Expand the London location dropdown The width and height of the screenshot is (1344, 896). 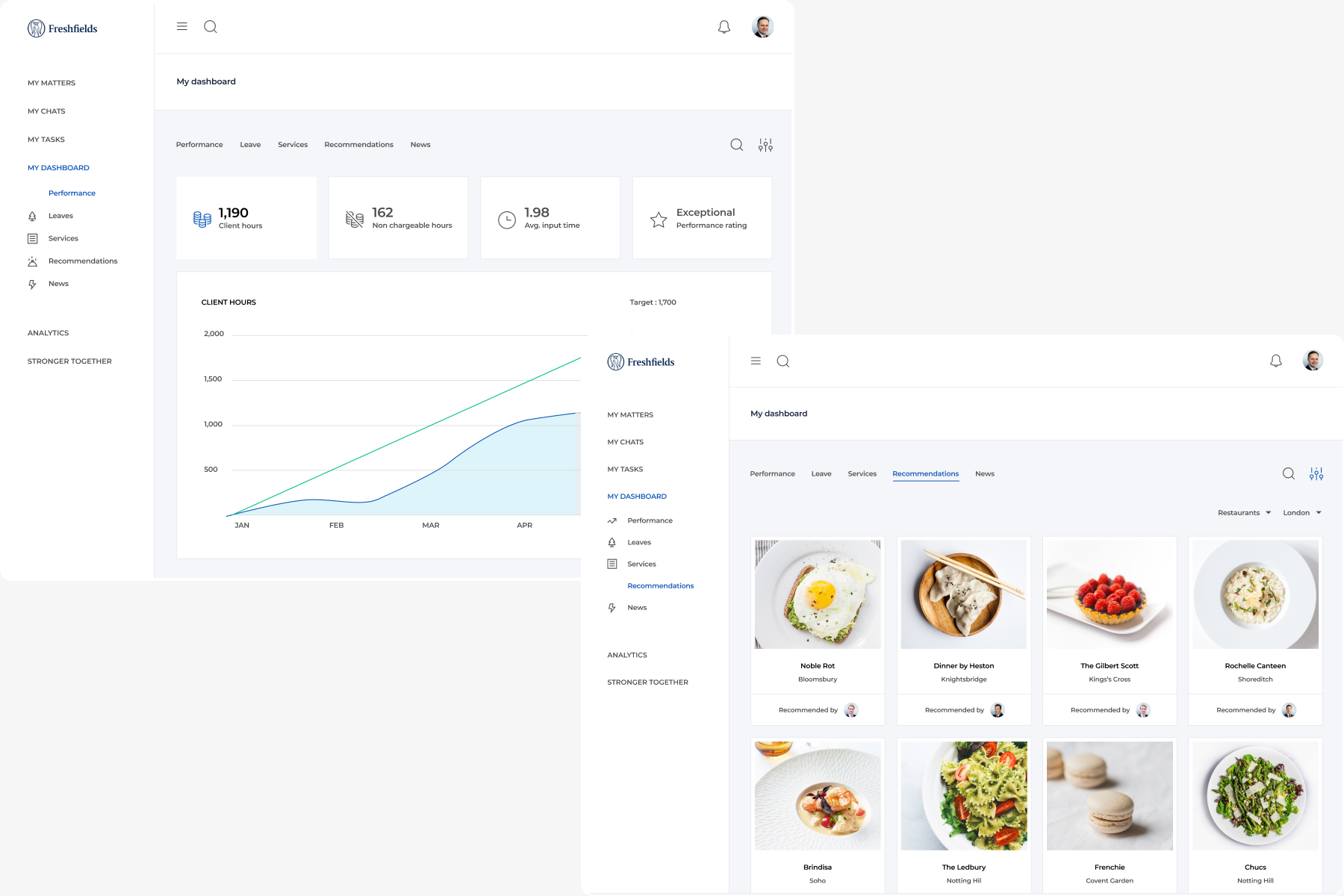click(1301, 513)
